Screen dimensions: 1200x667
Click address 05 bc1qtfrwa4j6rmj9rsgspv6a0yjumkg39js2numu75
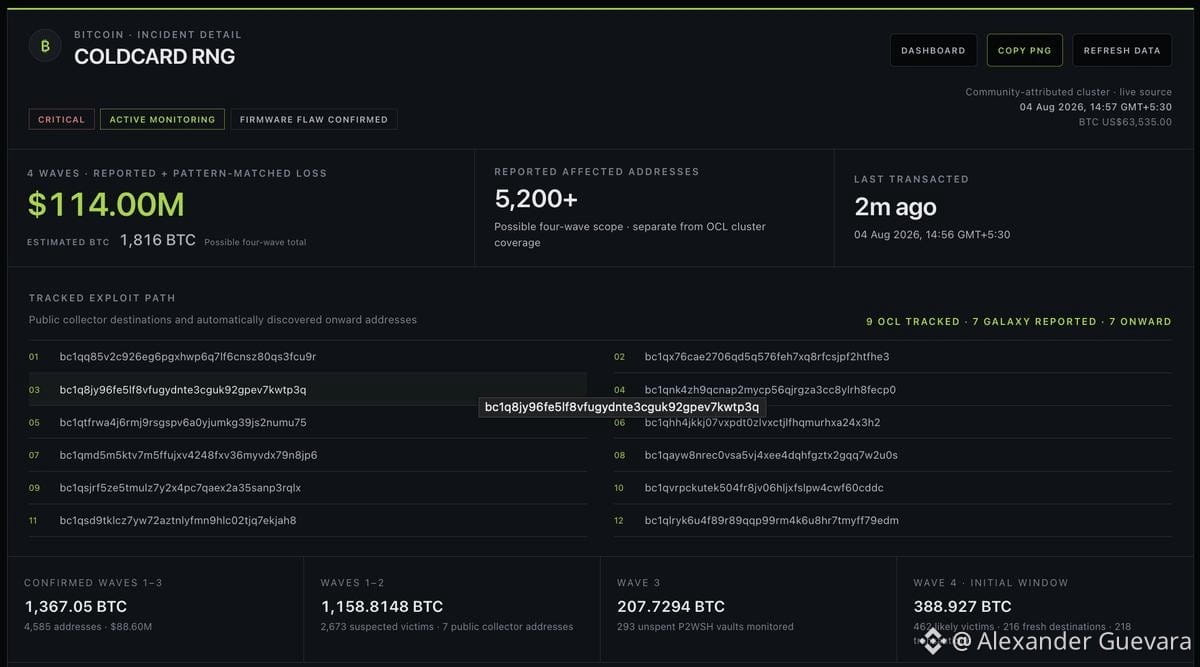(183, 423)
